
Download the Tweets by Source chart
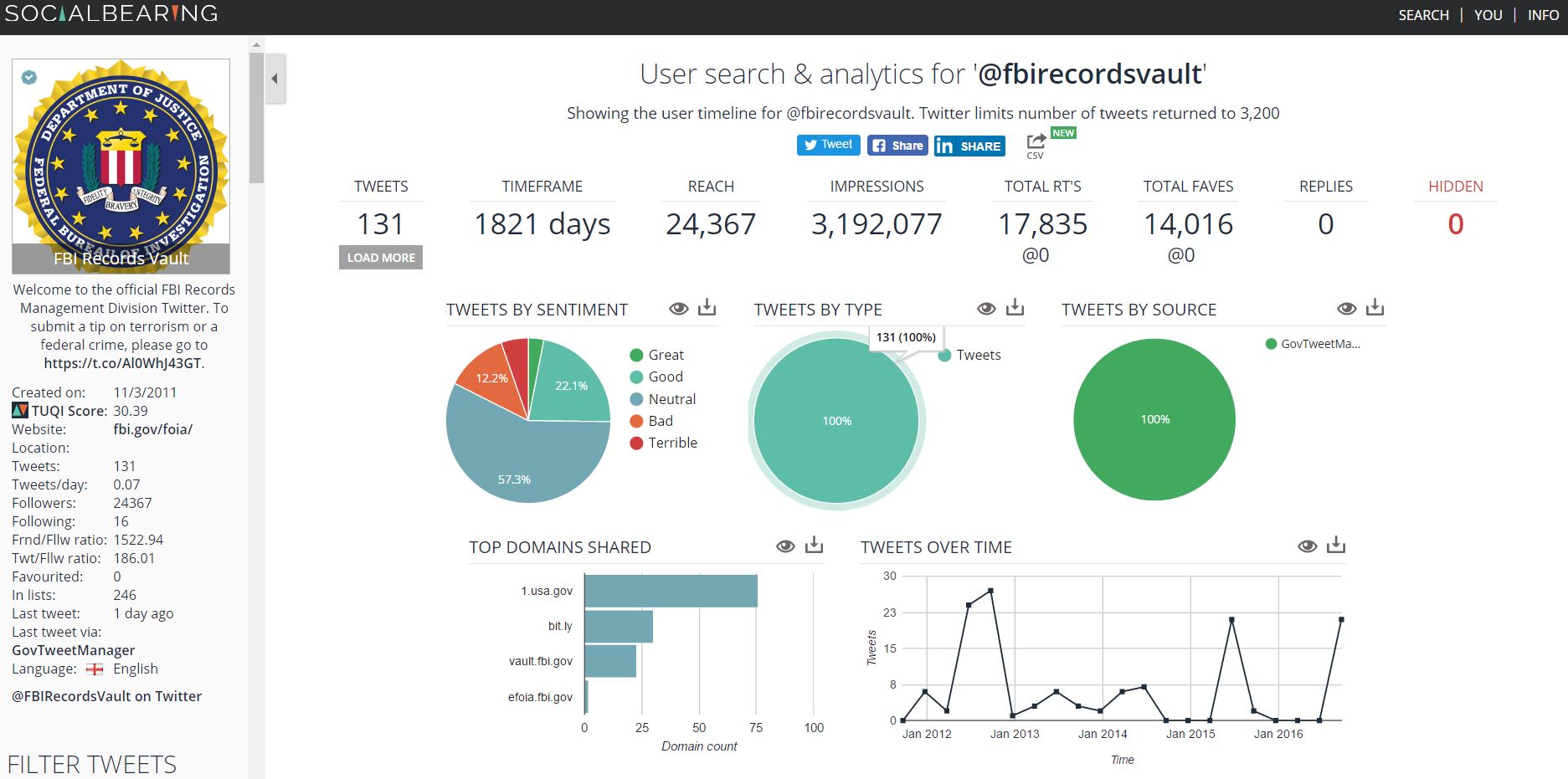click(1375, 307)
